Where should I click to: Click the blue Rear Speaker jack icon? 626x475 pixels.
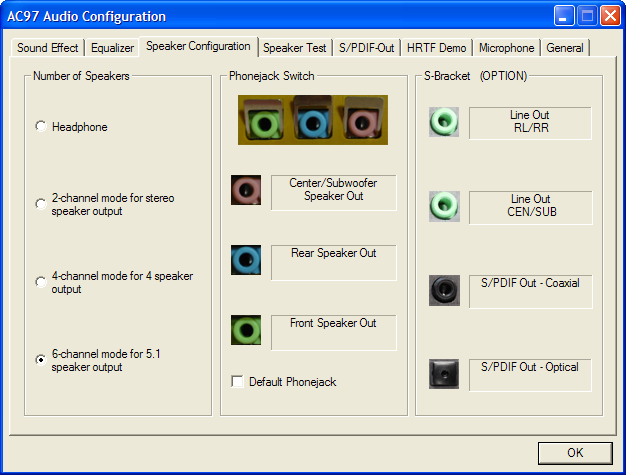[x=246, y=260]
